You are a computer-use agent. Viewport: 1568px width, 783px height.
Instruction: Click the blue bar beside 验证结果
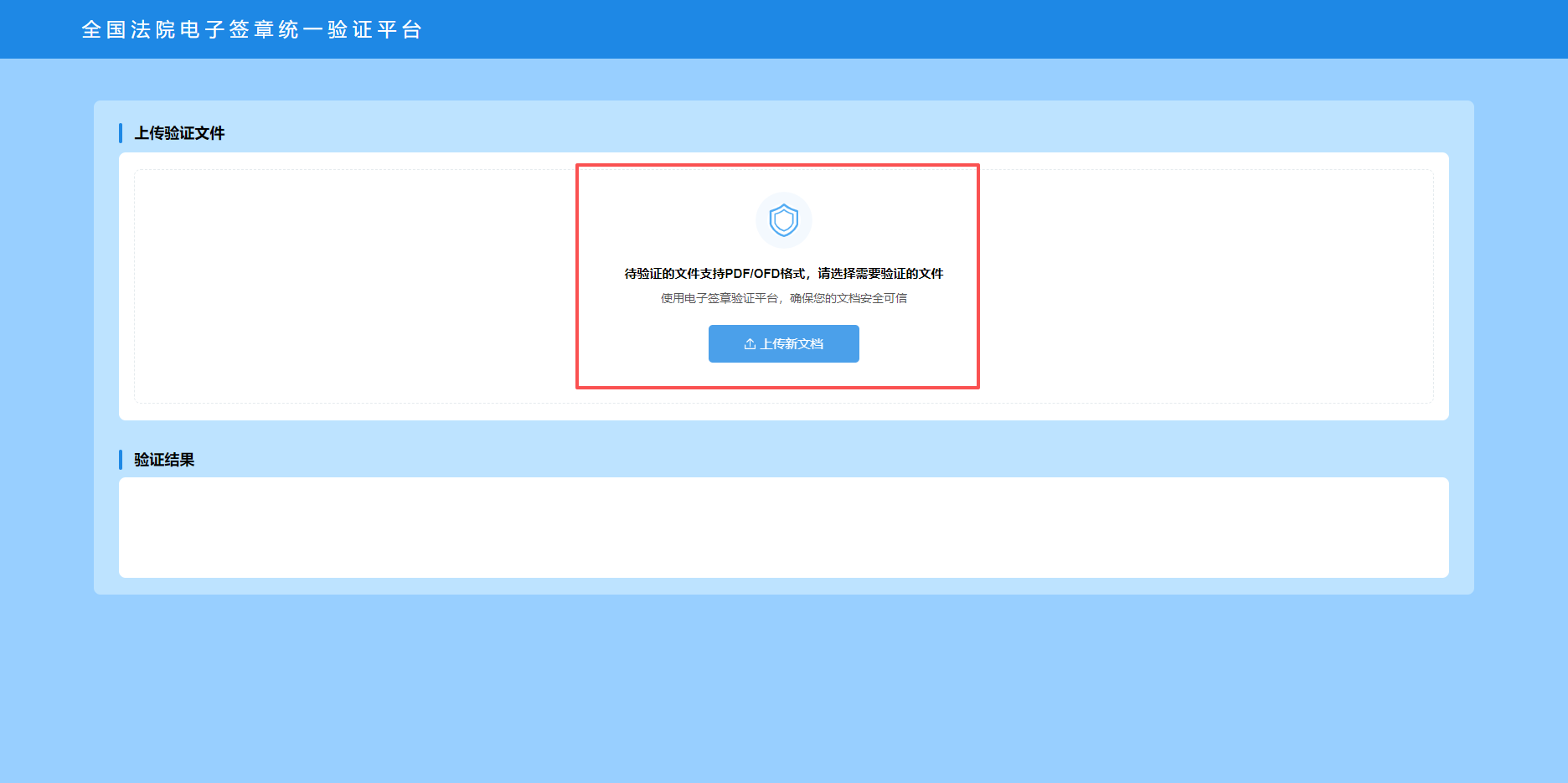[121, 460]
